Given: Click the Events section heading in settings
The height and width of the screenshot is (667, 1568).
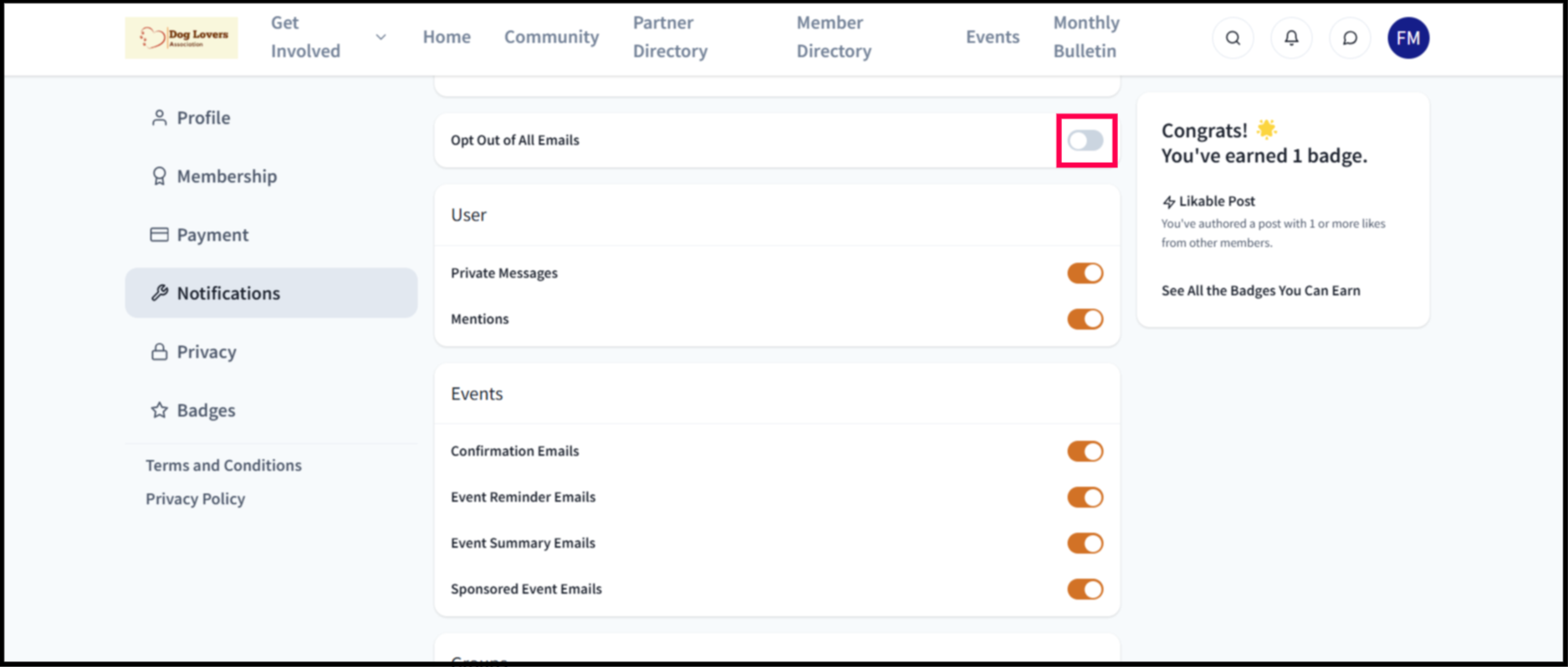Looking at the screenshot, I should [x=477, y=394].
